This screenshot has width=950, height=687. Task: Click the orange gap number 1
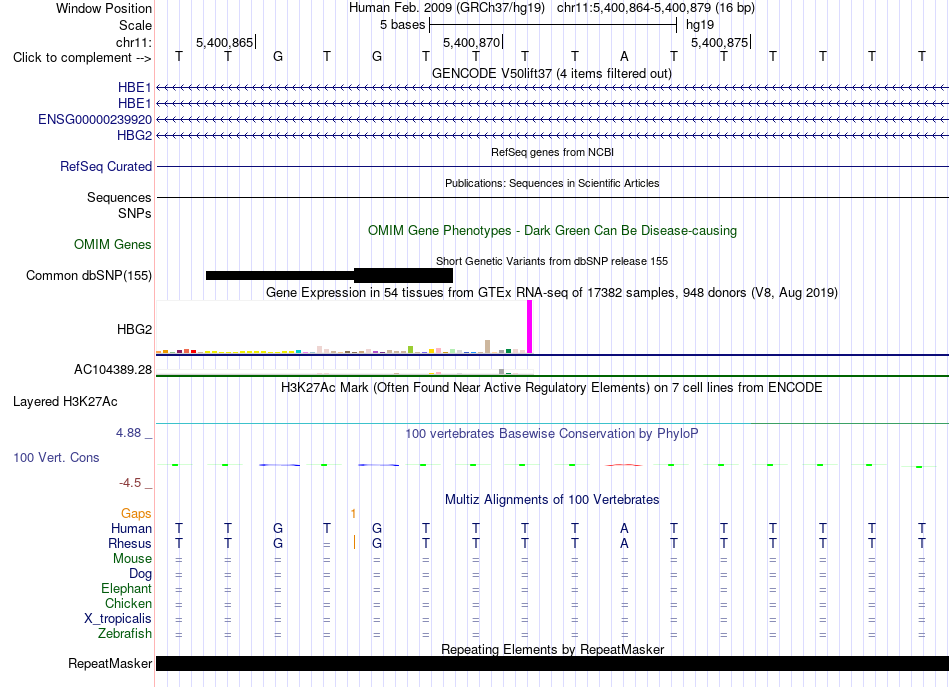pos(353,514)
